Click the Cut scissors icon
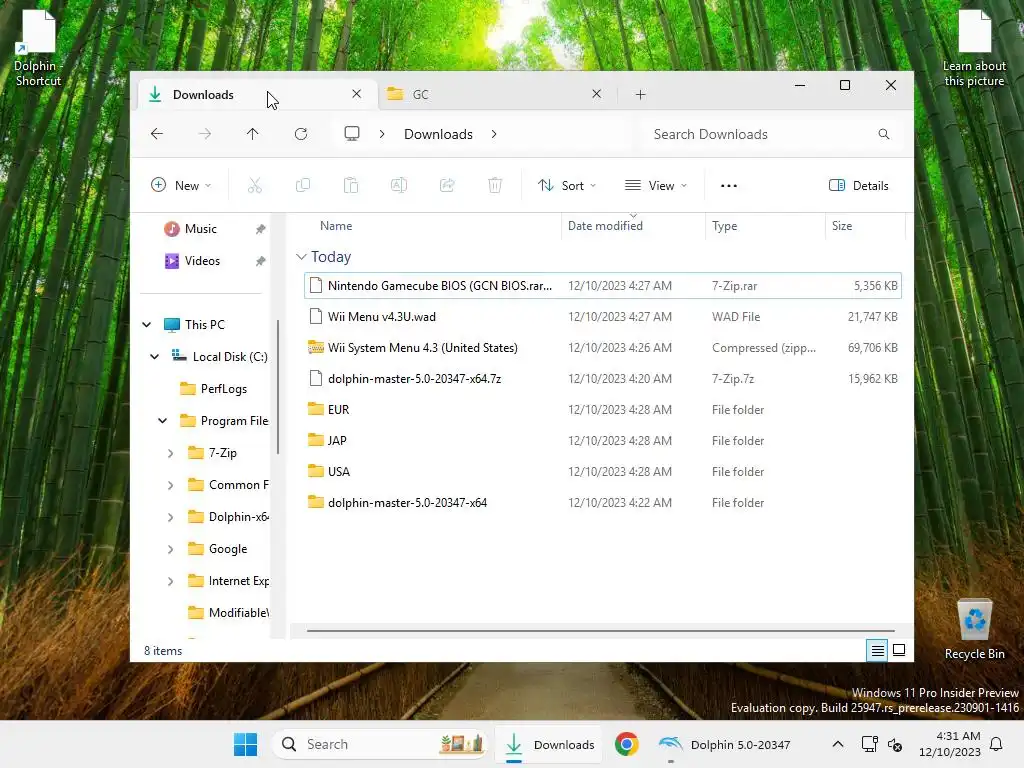Viewport: 1024px width, 768px height. pos(255,185)
